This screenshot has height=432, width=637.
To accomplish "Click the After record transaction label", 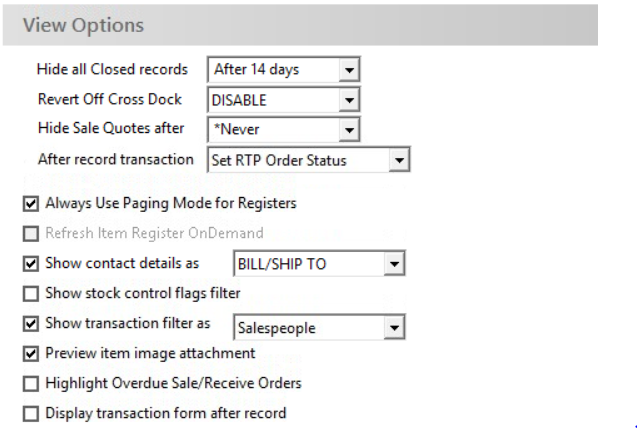I will 116,159.
